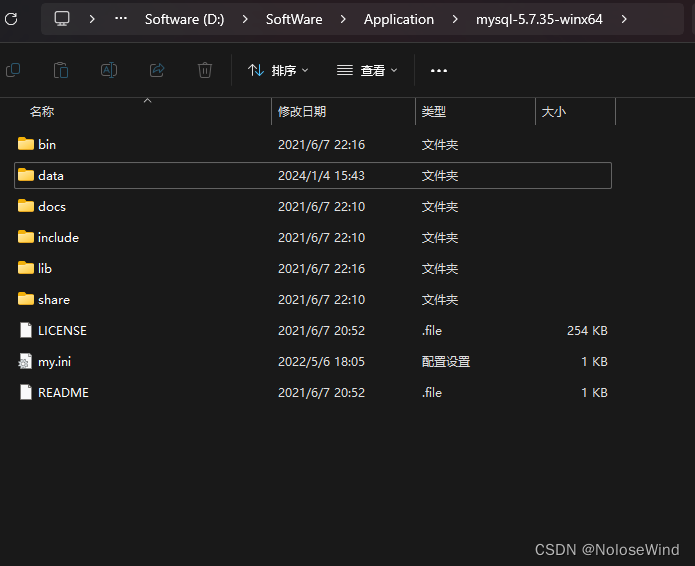Click the Rename toolbar icon
Viewport: 695px width, 566px height.
[x=109, y=70]
